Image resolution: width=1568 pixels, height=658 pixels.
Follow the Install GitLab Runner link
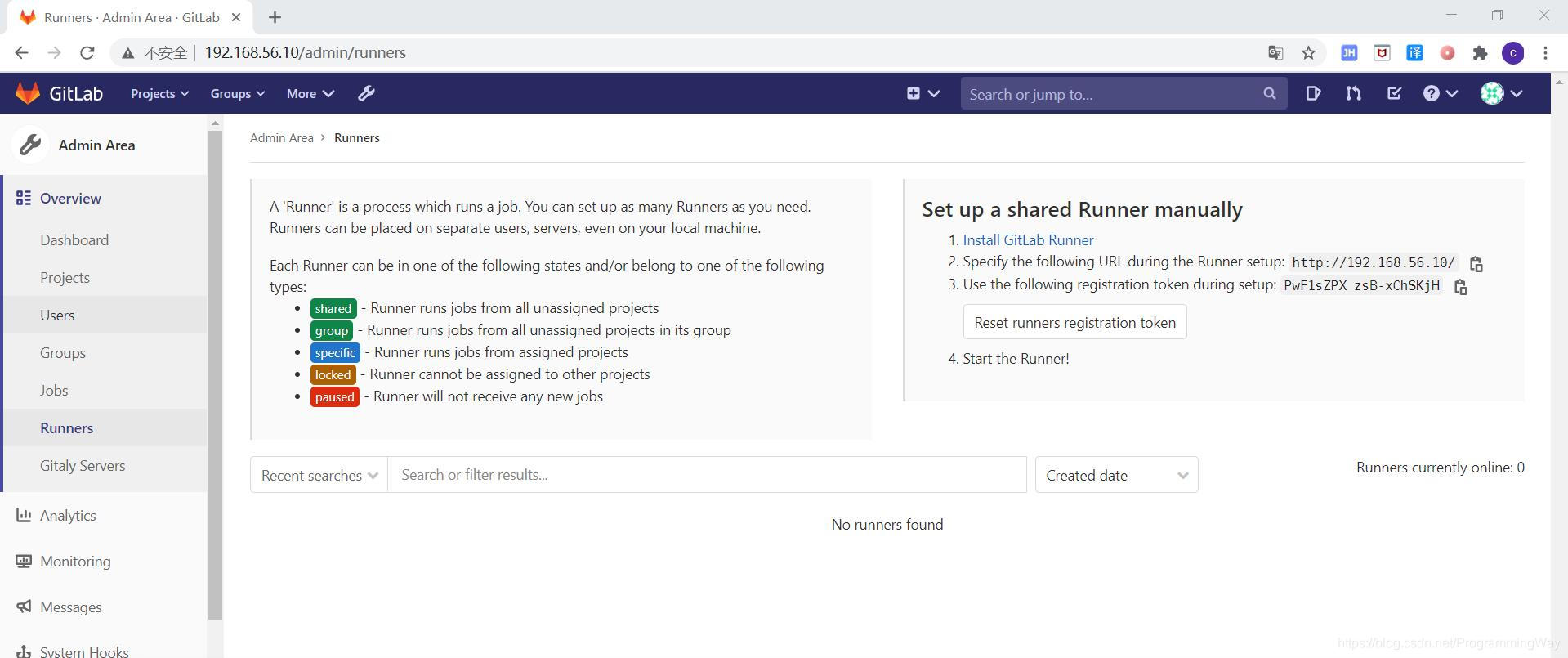tap(1028, 240)
